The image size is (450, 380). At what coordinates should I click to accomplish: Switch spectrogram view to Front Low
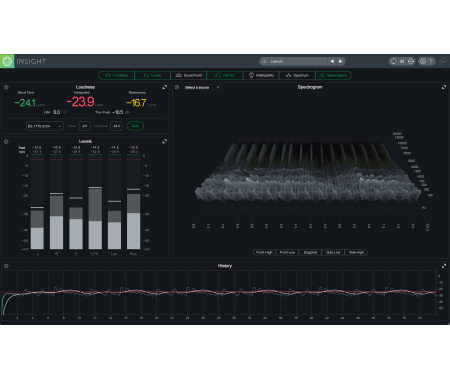click(287, 252)
